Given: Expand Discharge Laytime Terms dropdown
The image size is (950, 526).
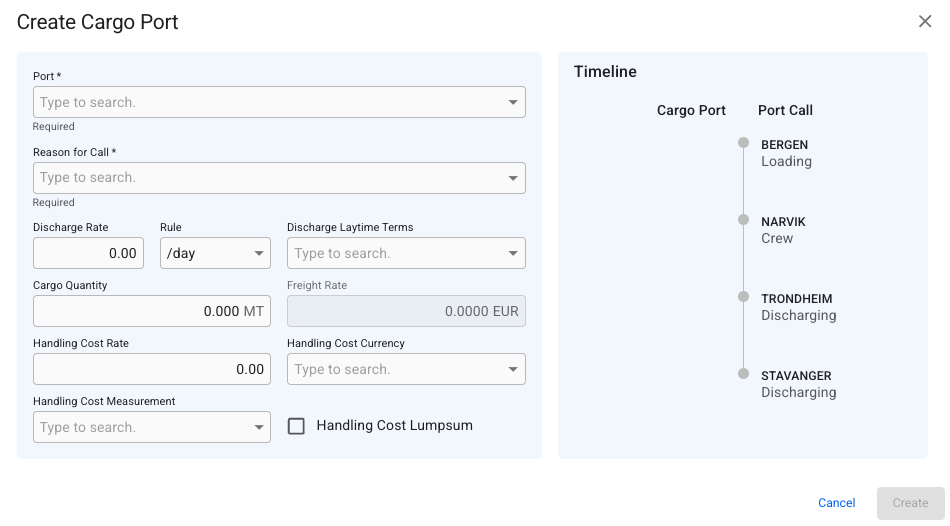Looking at the screenshot, I should [513, 253].
